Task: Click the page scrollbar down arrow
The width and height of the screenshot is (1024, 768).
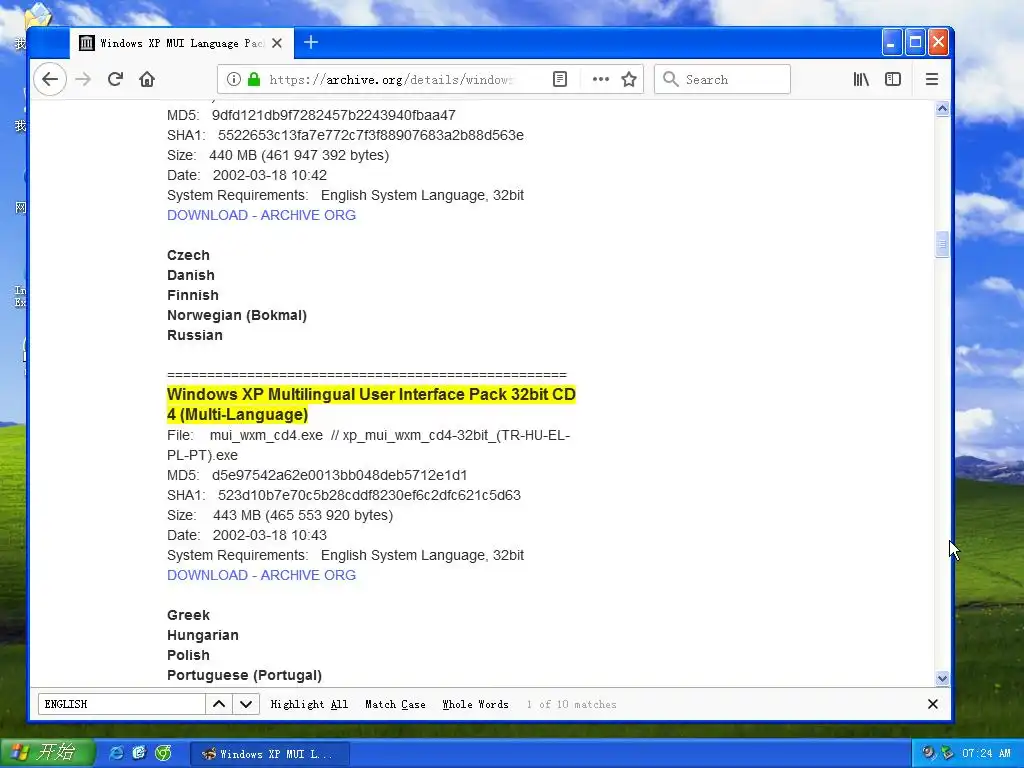Action: click(942, 679)
